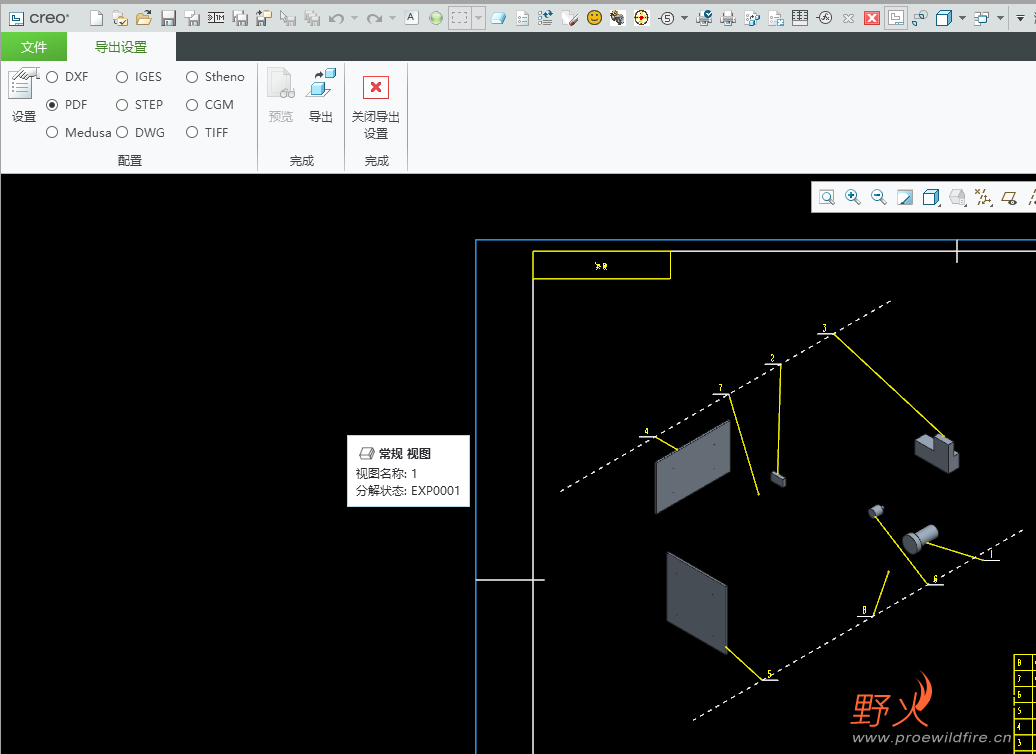This screenshot has width=1036, height=754.
Task: Click the Zoom In magnifier icon
Action: tap(853, 197)
